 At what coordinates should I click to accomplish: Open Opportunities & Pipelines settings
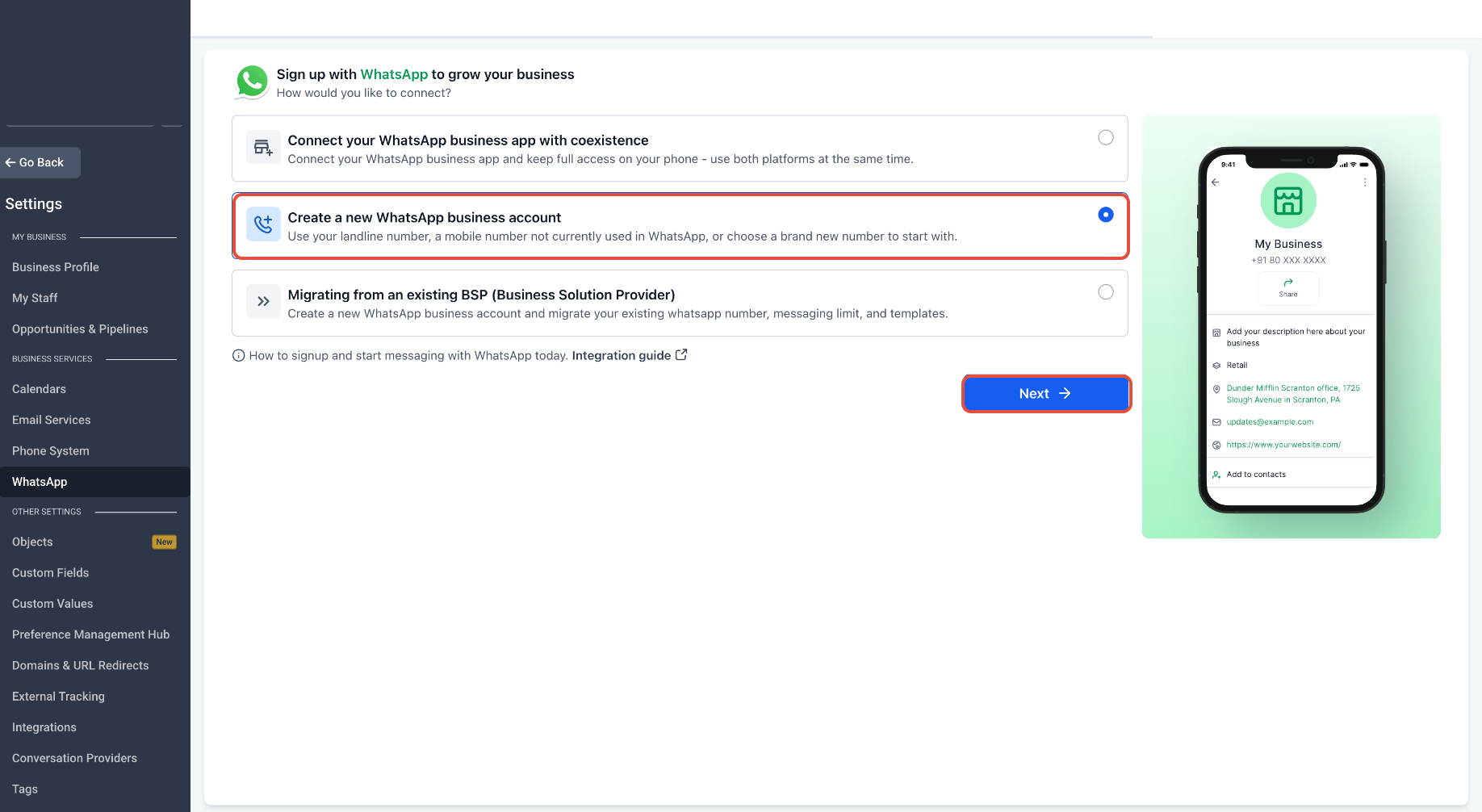(80, 329)
